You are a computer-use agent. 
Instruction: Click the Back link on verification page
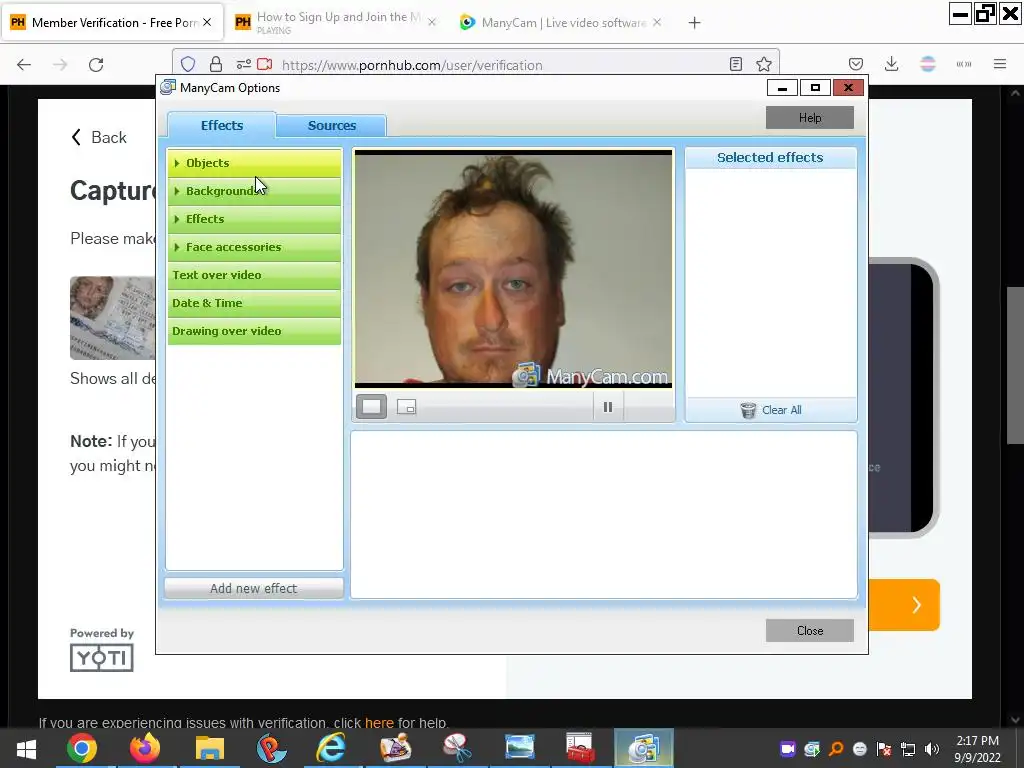pyautogui.click(x=99, y=137)
